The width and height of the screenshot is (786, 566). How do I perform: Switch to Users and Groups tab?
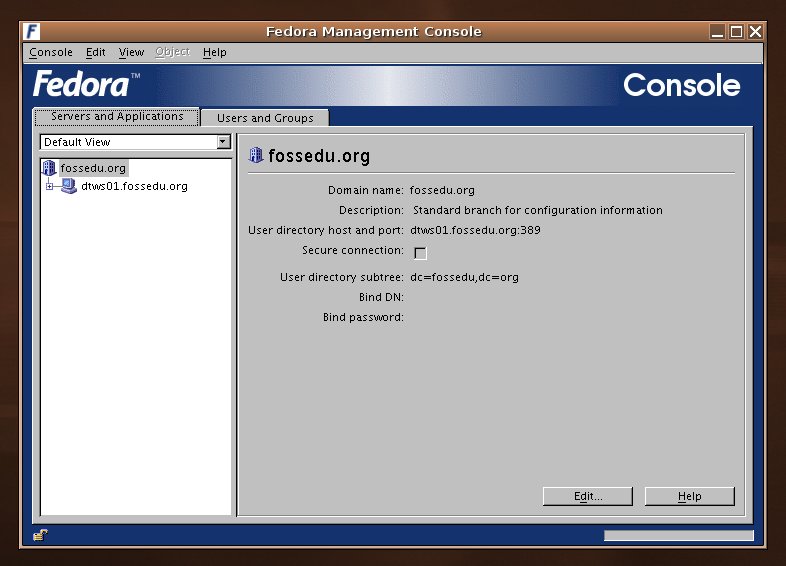(x=265, y=118)
